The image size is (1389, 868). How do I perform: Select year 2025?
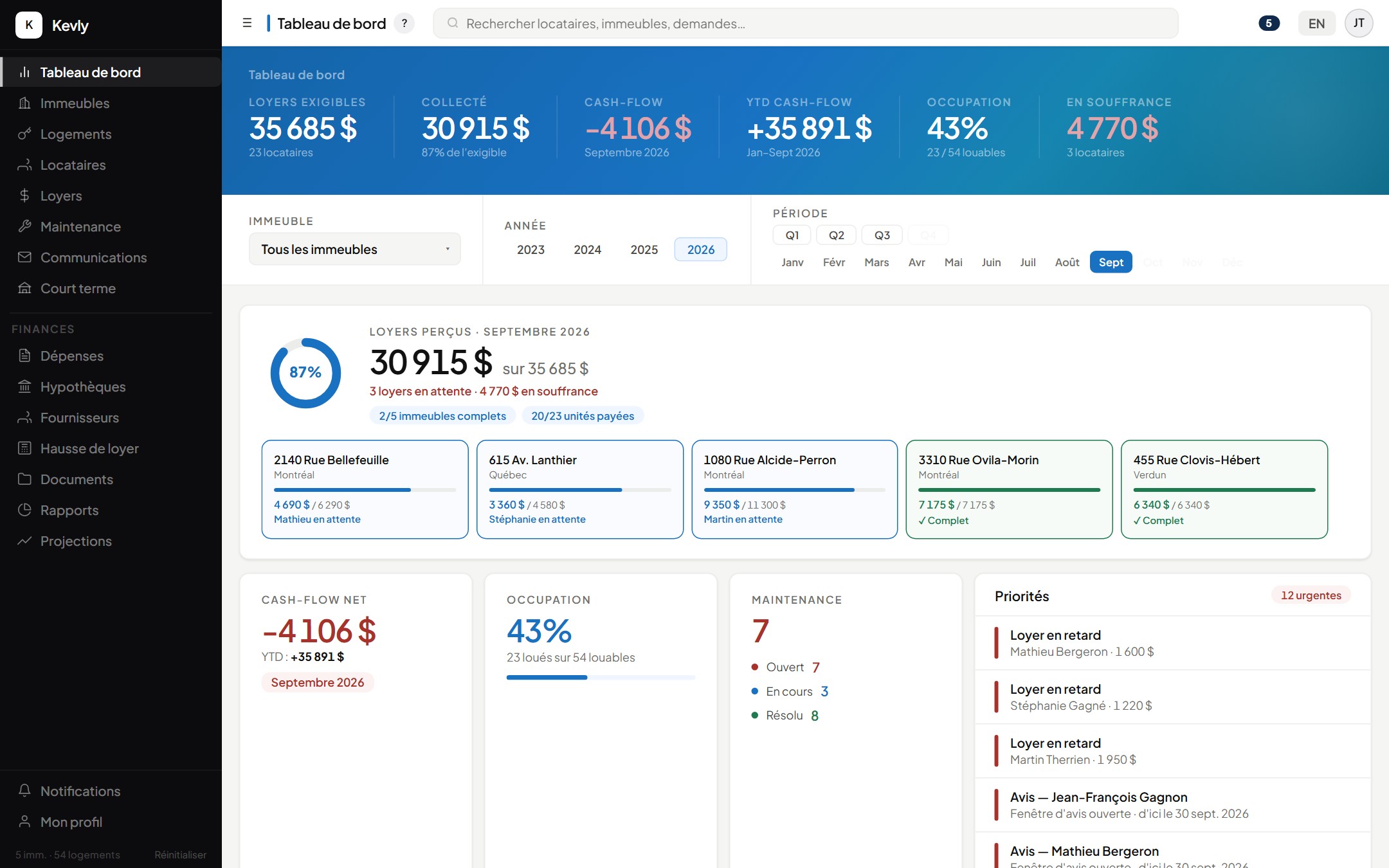[x=644, y=249]
